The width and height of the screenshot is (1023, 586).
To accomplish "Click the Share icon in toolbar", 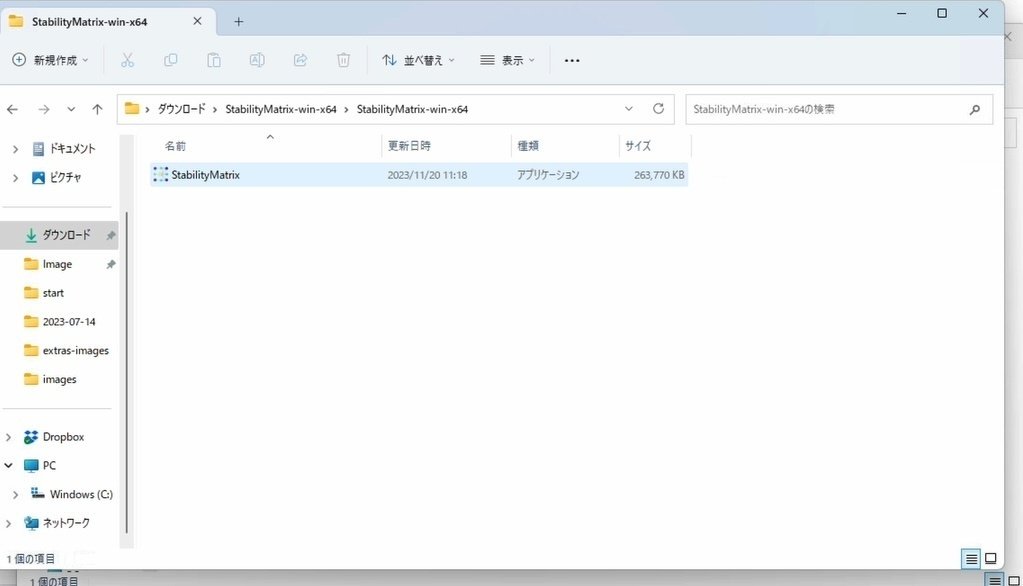I will tap(300, 60).
